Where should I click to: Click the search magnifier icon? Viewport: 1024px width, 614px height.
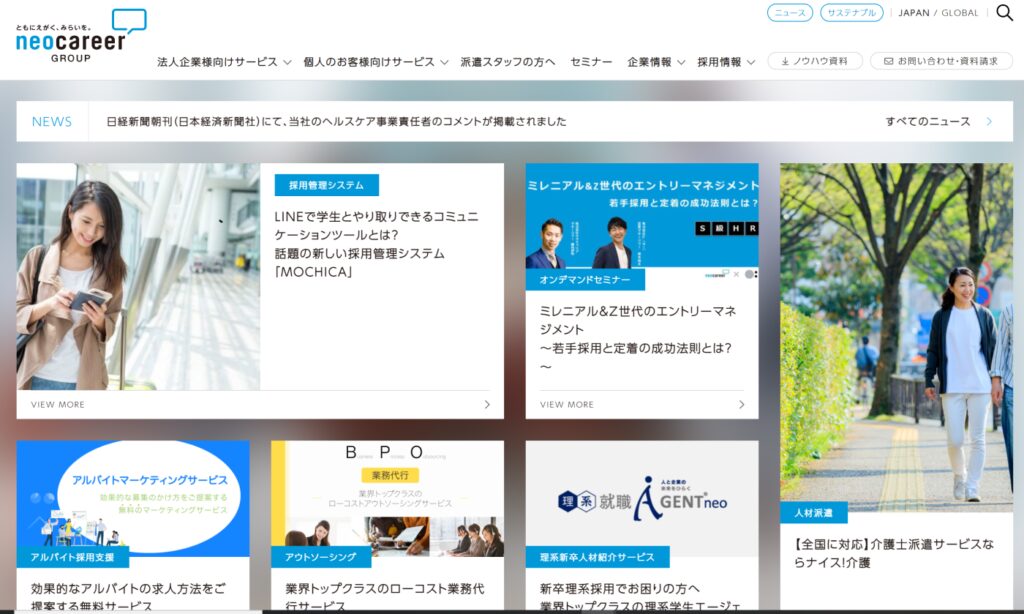point(1004,13)
